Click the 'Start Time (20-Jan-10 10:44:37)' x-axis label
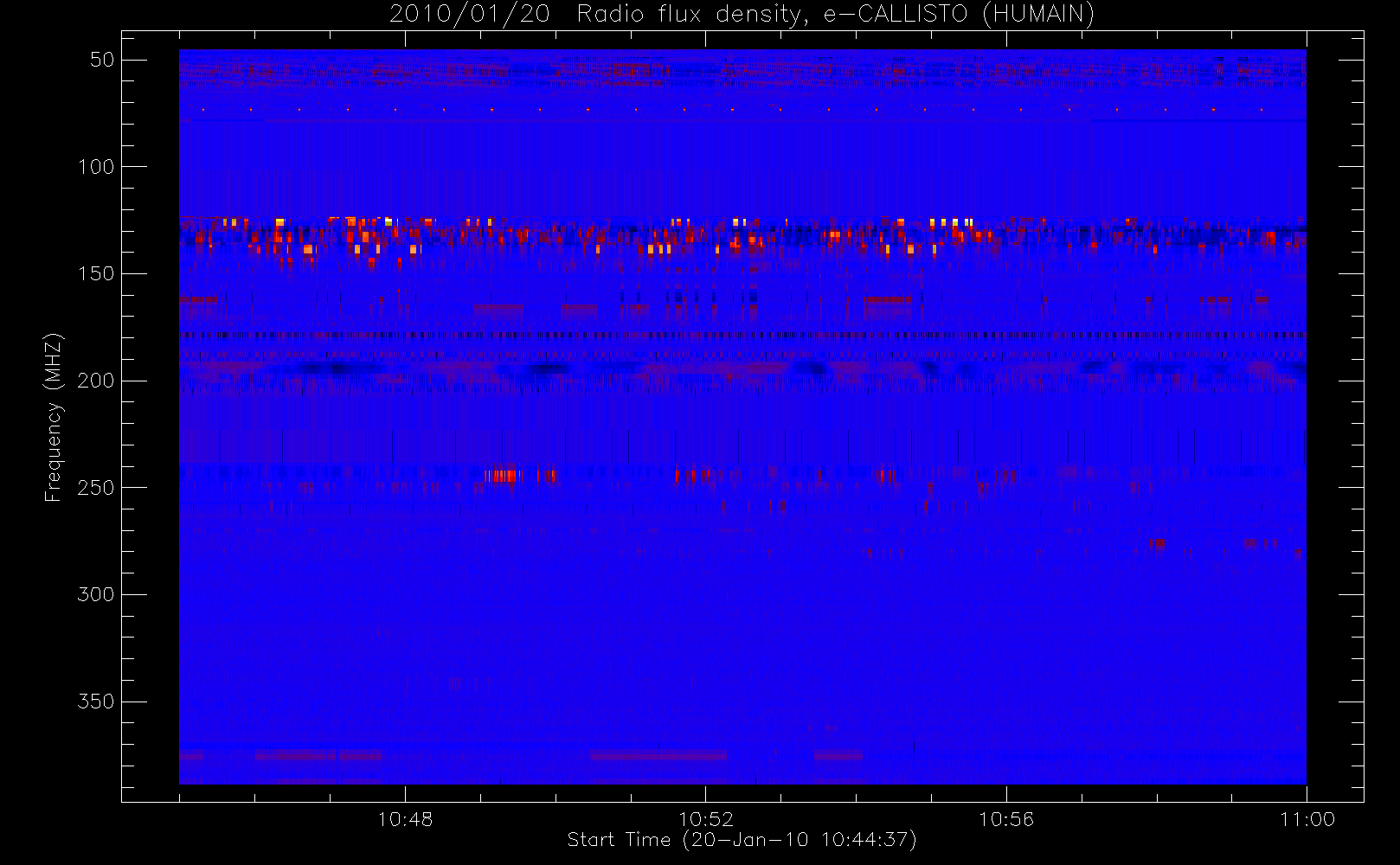The width and height of the screenshot is (1400, 865). point(742,840)
